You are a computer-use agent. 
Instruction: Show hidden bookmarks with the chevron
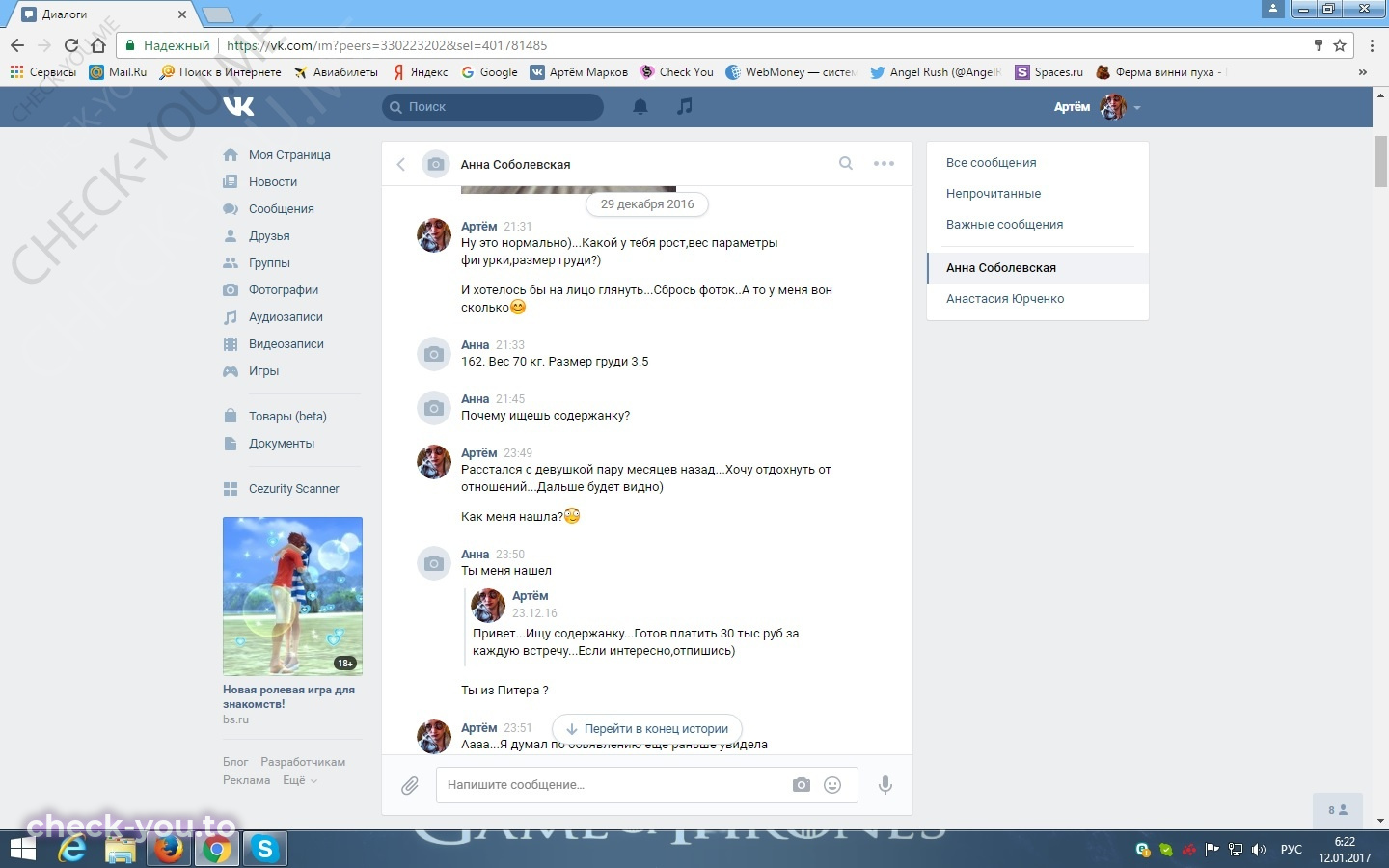1362,72
